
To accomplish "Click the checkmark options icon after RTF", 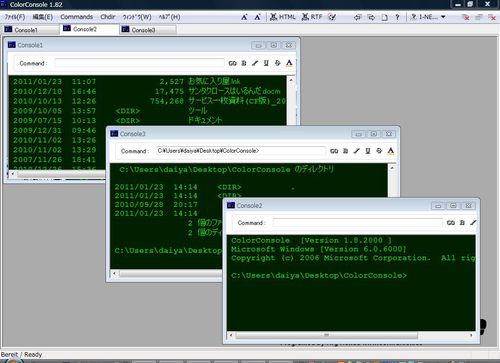I will click(332, 17).
